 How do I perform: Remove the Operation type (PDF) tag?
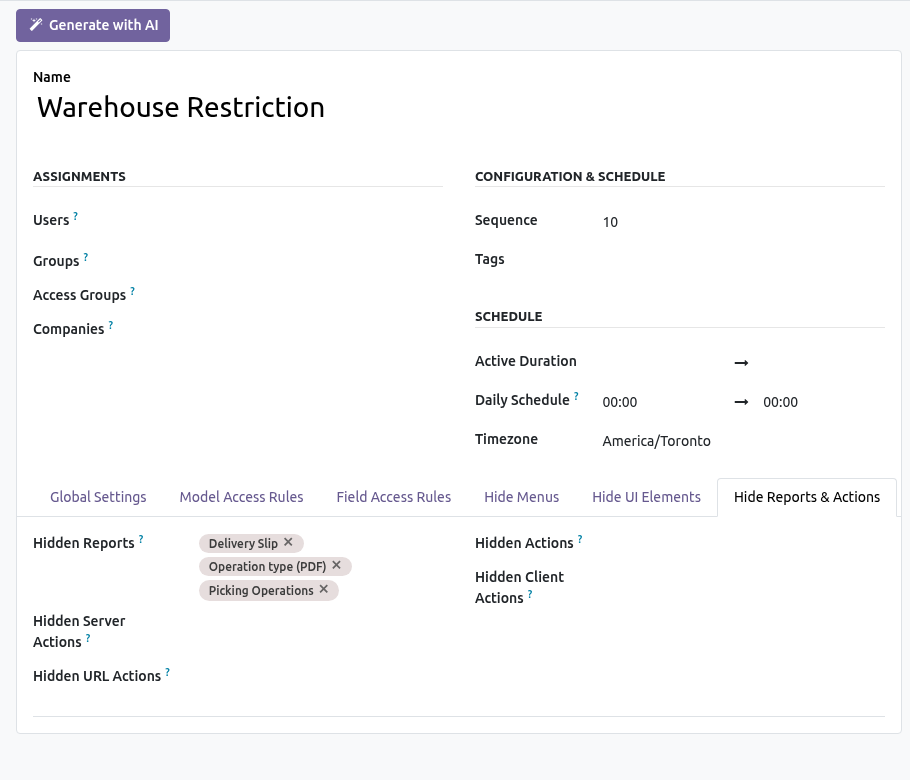pos(336,565)
